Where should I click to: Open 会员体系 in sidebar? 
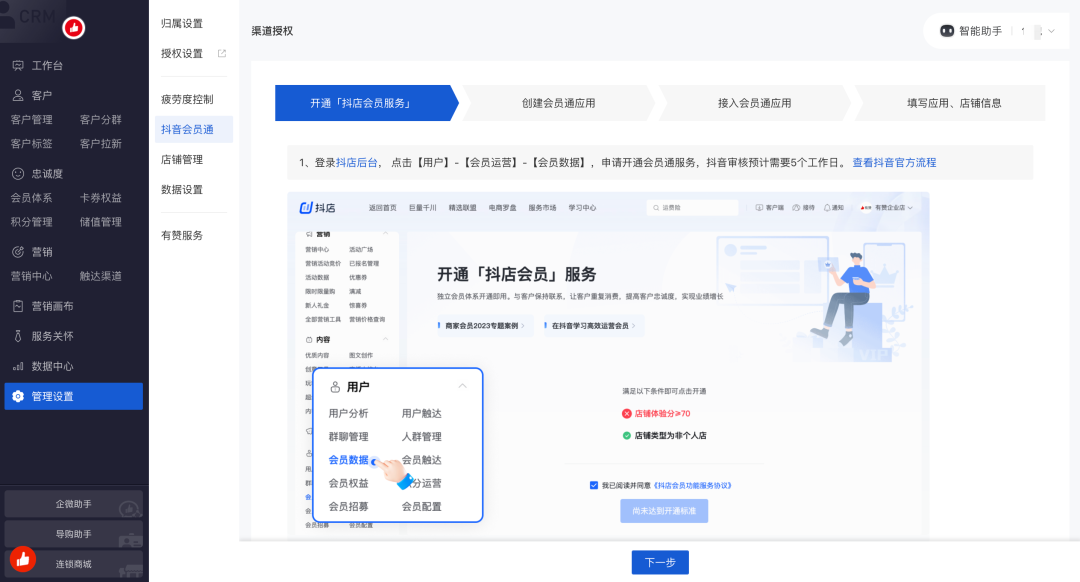(32, 198)
